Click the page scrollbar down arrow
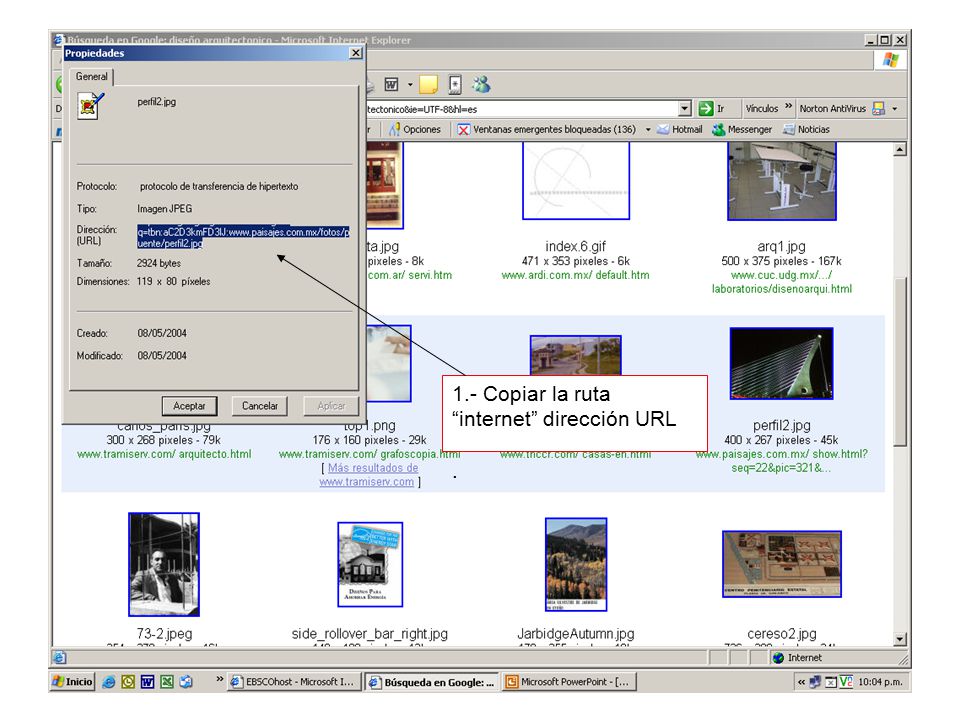The image size is (960, 720). (899, 639)
